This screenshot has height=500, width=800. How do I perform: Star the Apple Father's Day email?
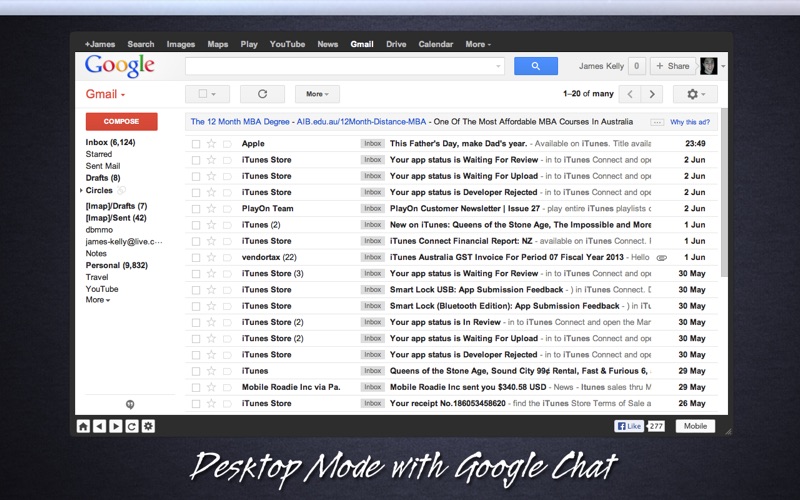[211, 144]
